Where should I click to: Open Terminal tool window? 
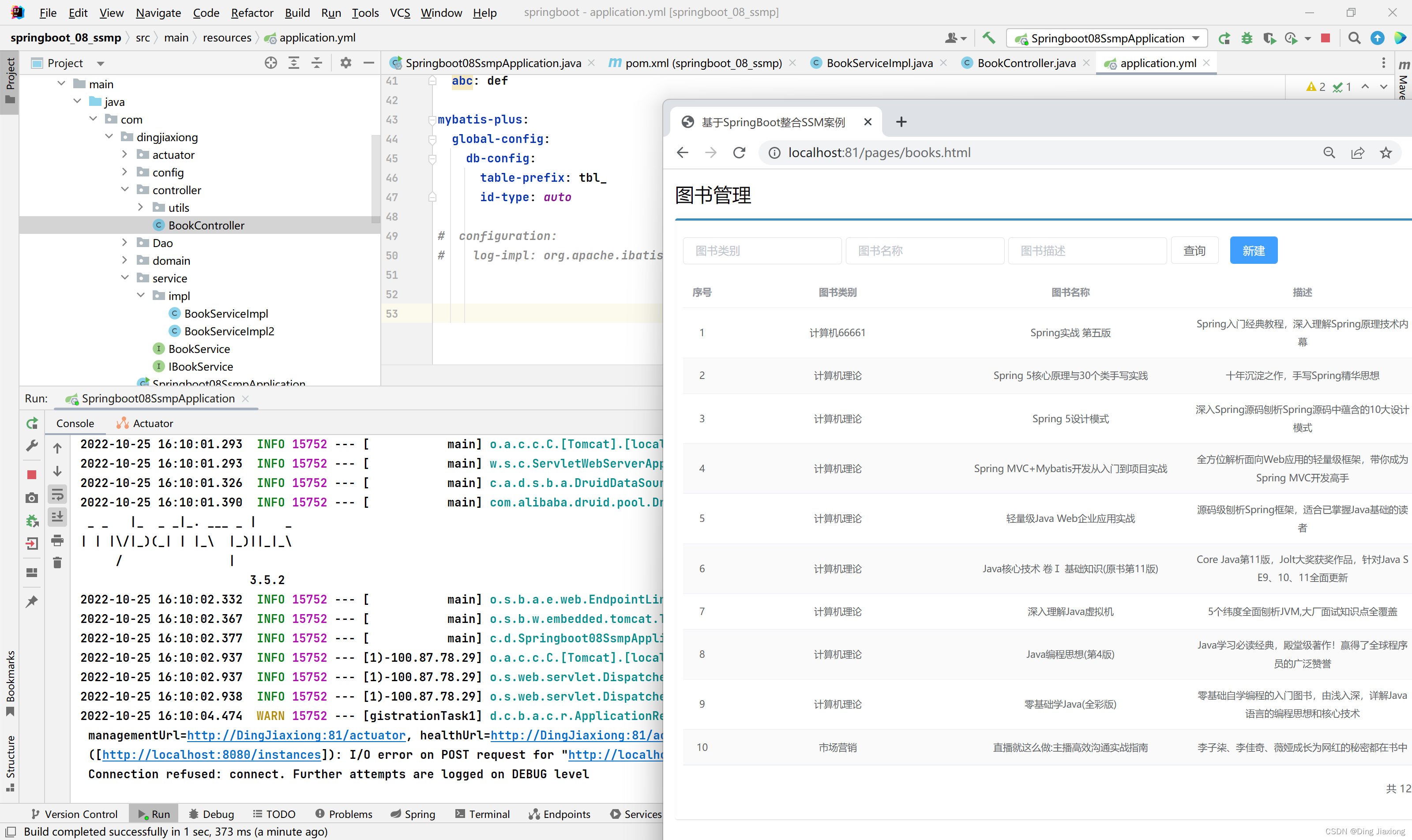tap(482, 814)
